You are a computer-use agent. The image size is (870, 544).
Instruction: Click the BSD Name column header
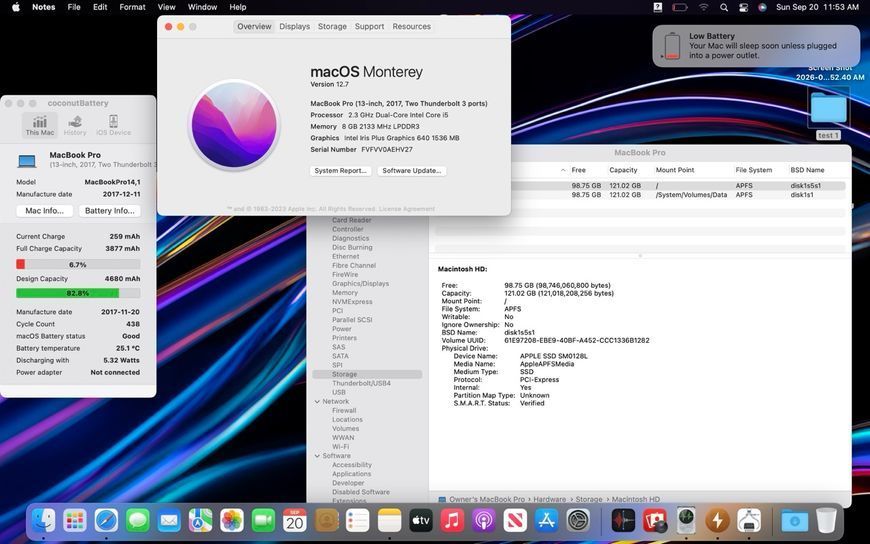807,170
